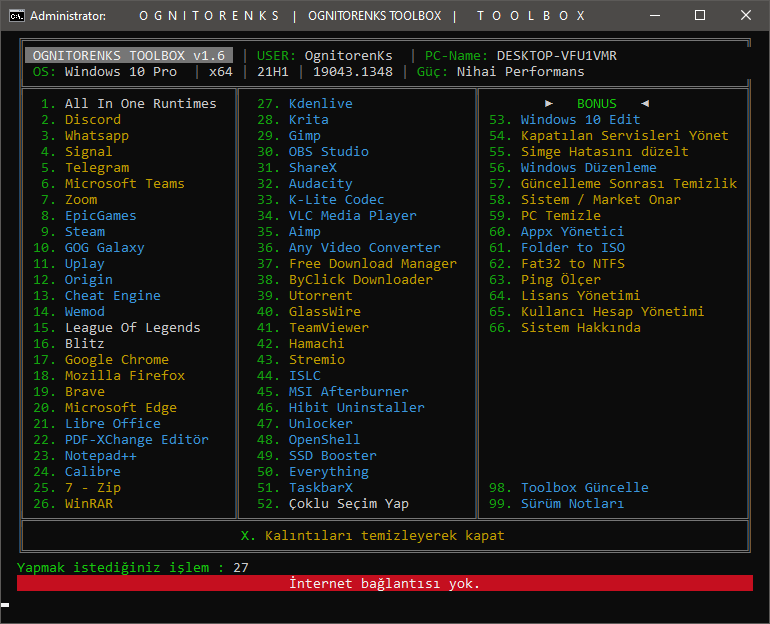Image resolution: width=770 pixels, height=624 pixels.
Task: Select the ShareX item
Action: tap(313, 168)
